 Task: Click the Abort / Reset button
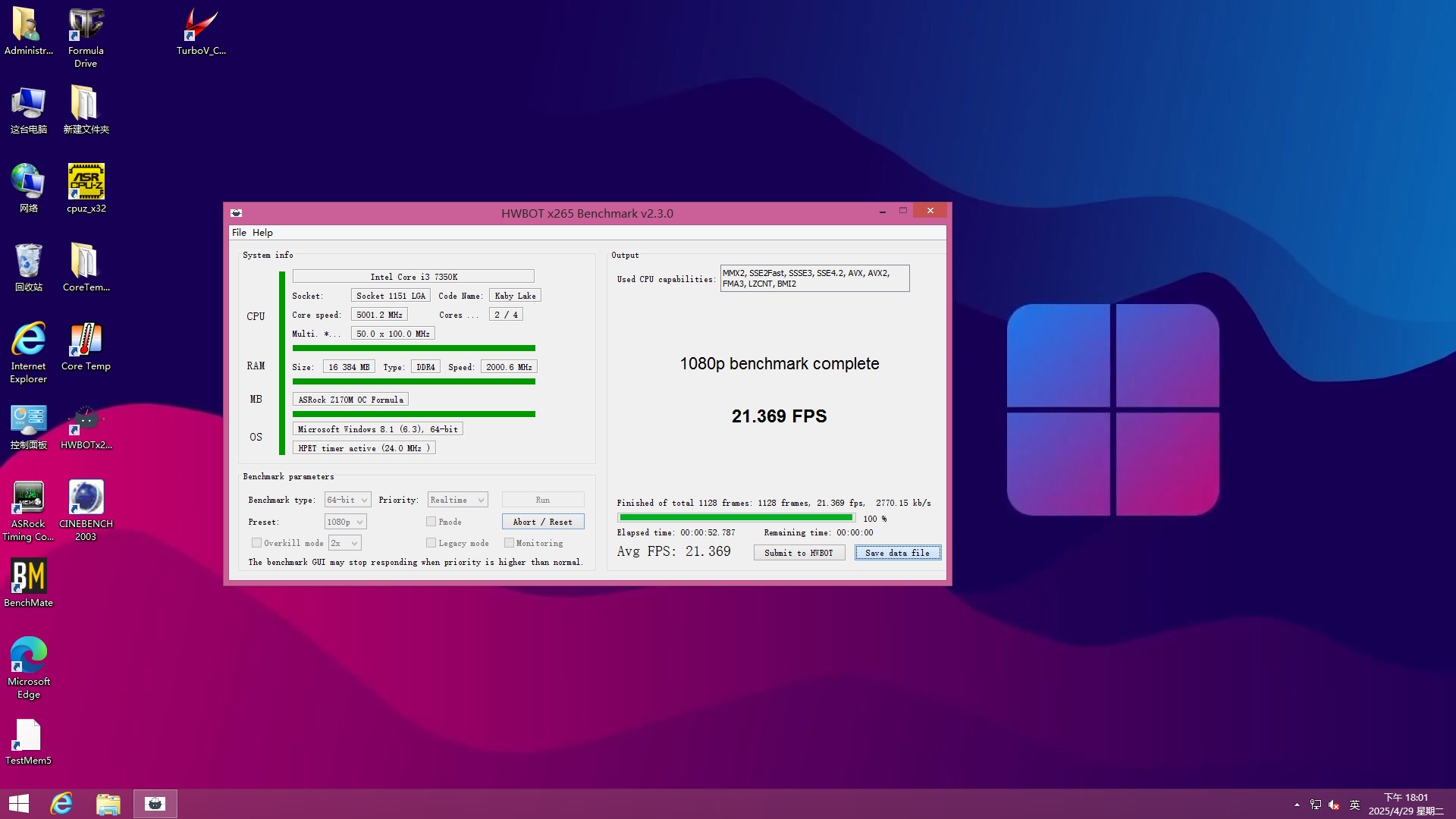coord(543,522)
